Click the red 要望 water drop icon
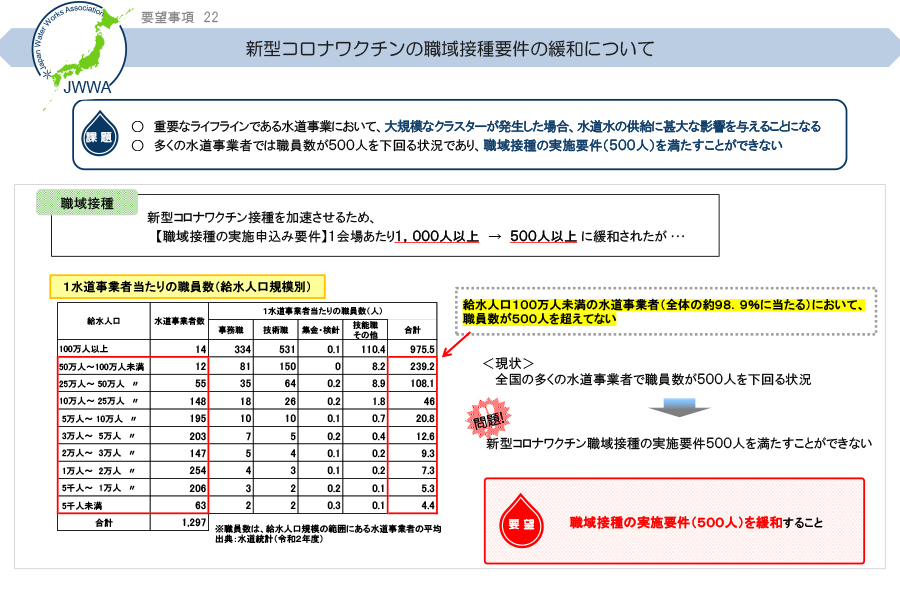The width and height of the screenshot is (900, 601). tap(521, 521)
